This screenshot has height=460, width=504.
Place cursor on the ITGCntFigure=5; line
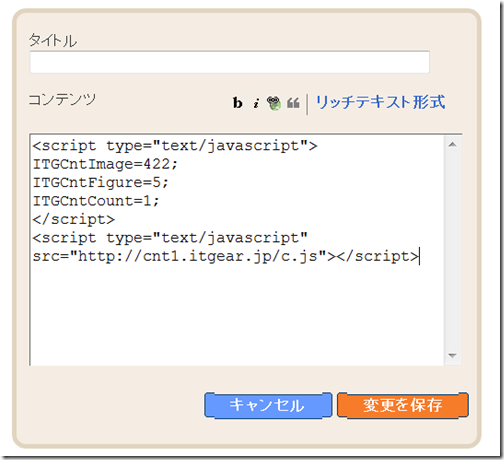click(x=101, y=182)
